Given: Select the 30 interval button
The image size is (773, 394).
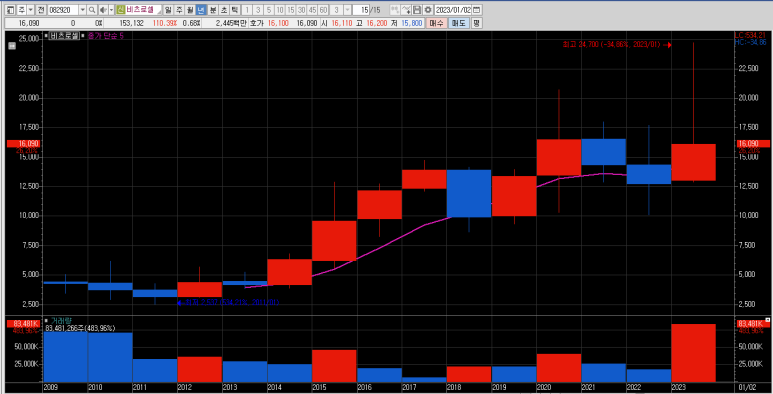Looking at the screenshot, I should click(301, 10).
